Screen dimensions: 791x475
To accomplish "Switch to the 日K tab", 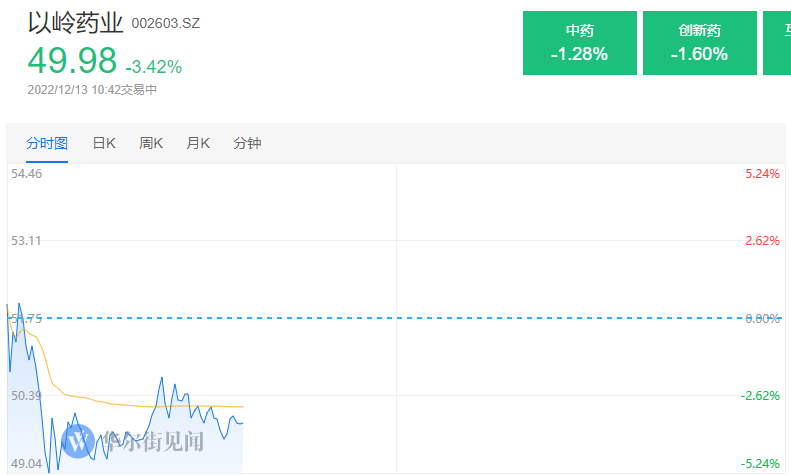I will point(104,144).
